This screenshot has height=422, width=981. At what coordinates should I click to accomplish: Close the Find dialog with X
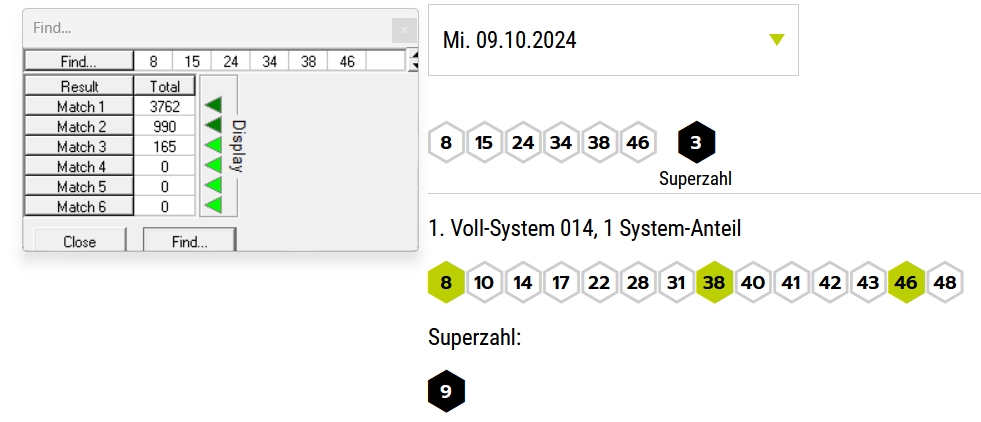pos(404,30)
